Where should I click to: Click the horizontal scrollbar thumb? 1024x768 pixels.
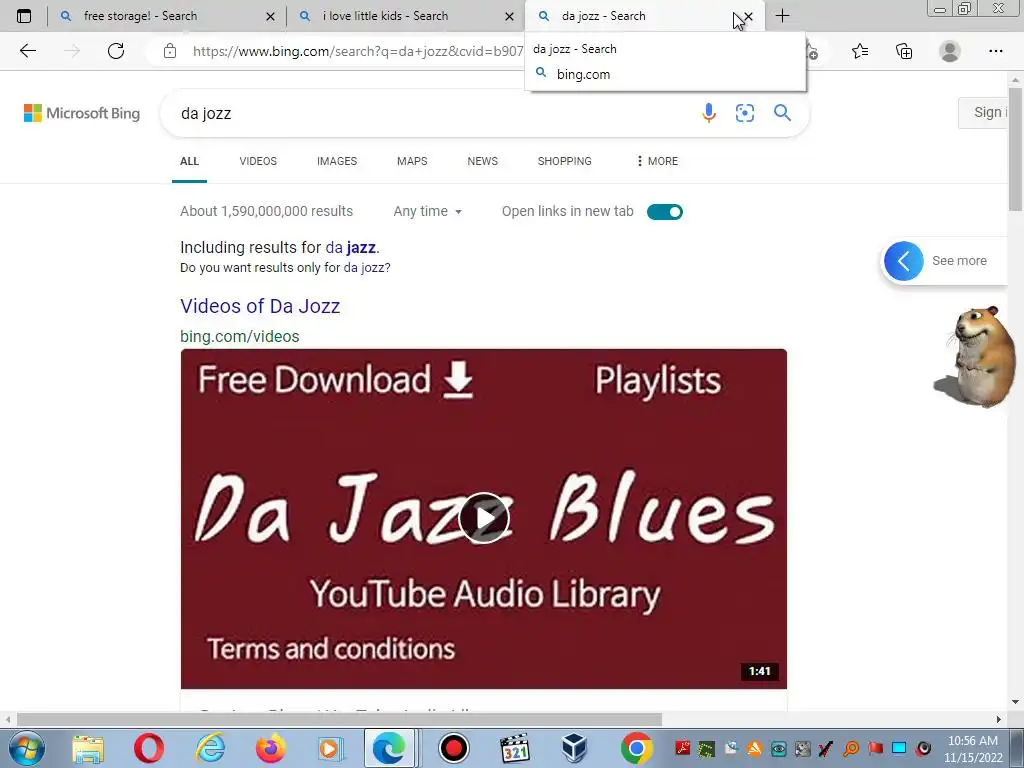[x=340, y=719]
